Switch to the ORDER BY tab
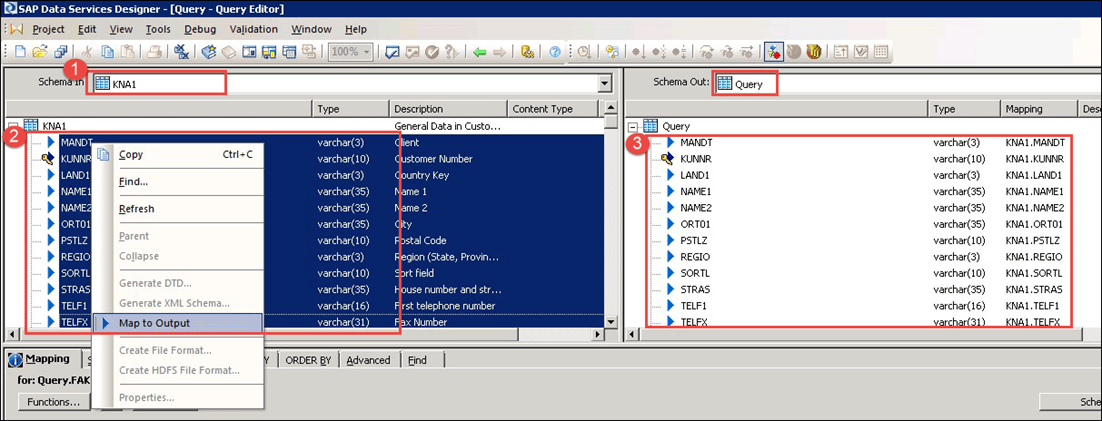 [x=308, y=360]
